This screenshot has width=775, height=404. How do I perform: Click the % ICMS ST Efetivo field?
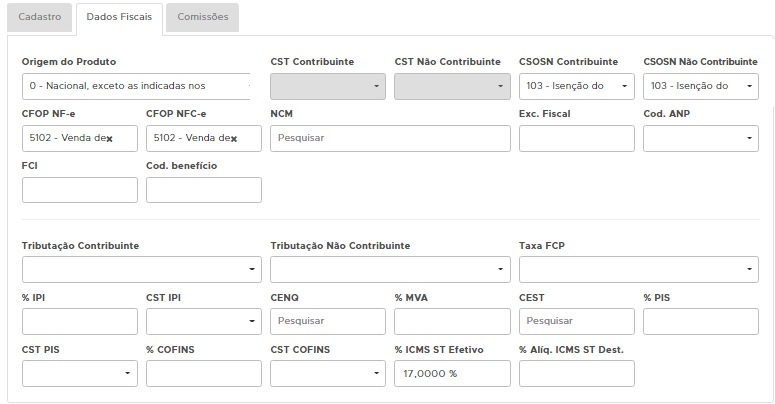[x=452, y=373]
